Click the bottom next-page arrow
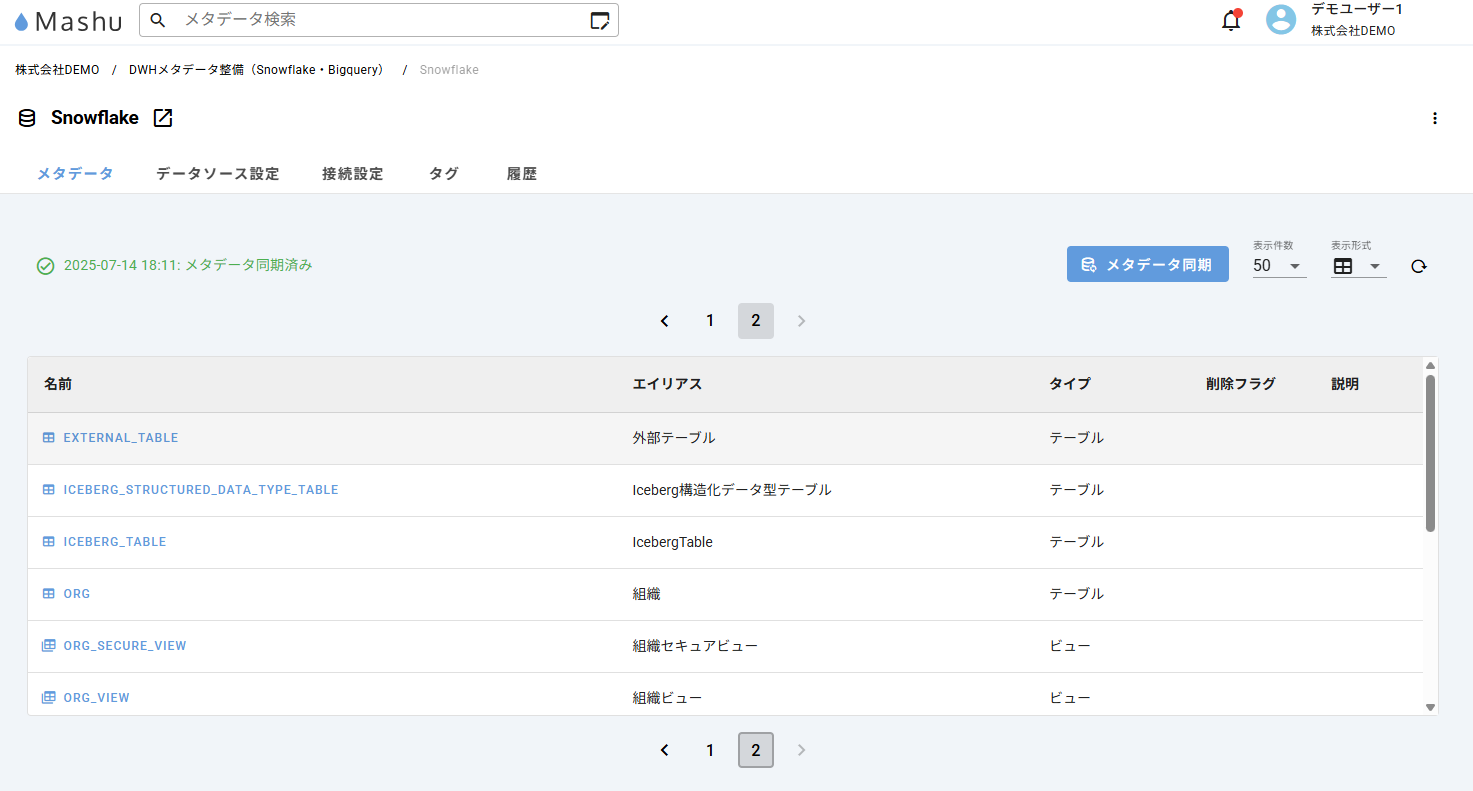The height and width of the screenshot is (791, 1473). coord(801,750)
